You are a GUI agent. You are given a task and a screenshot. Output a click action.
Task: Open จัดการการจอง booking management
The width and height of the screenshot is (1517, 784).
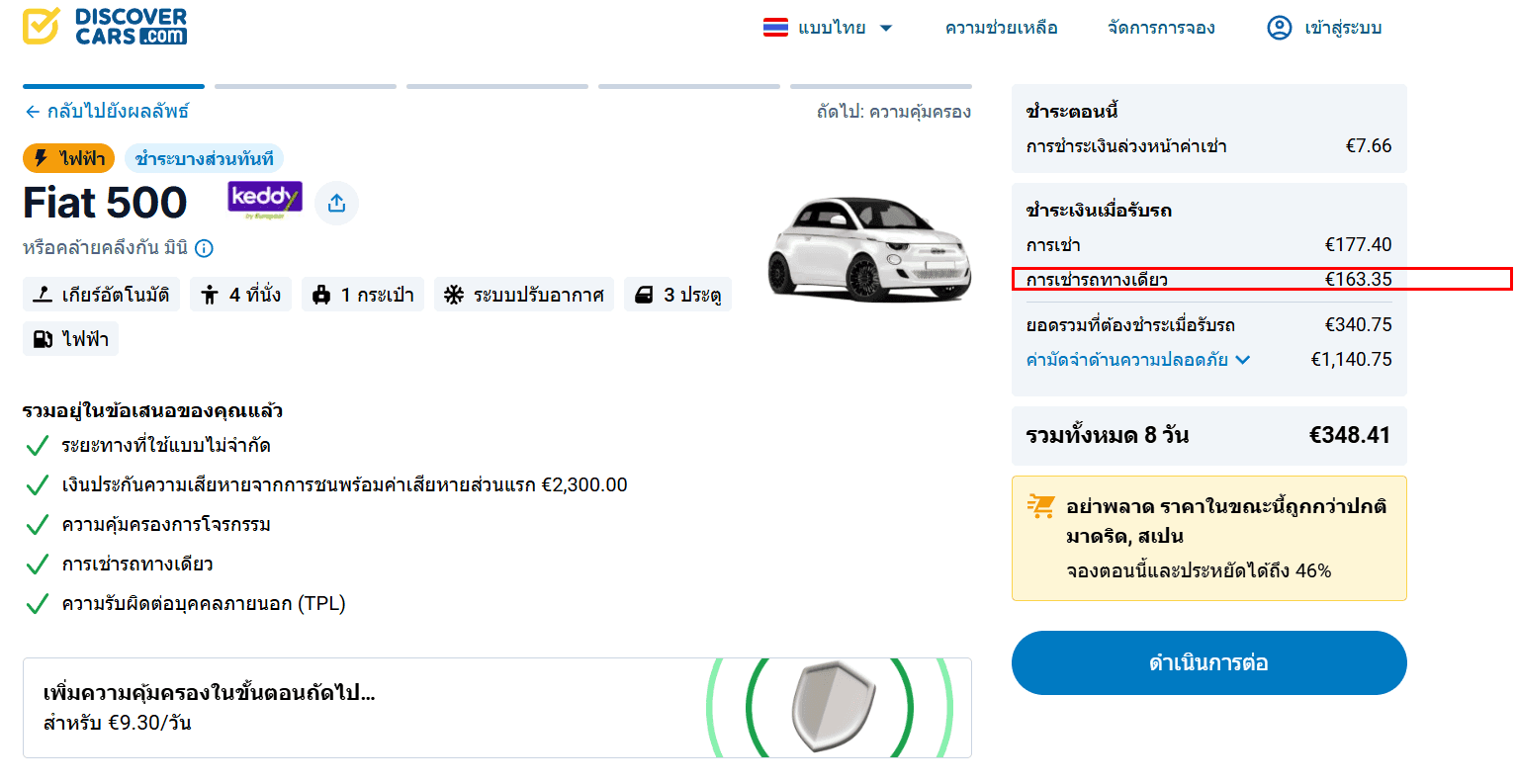1161,28
